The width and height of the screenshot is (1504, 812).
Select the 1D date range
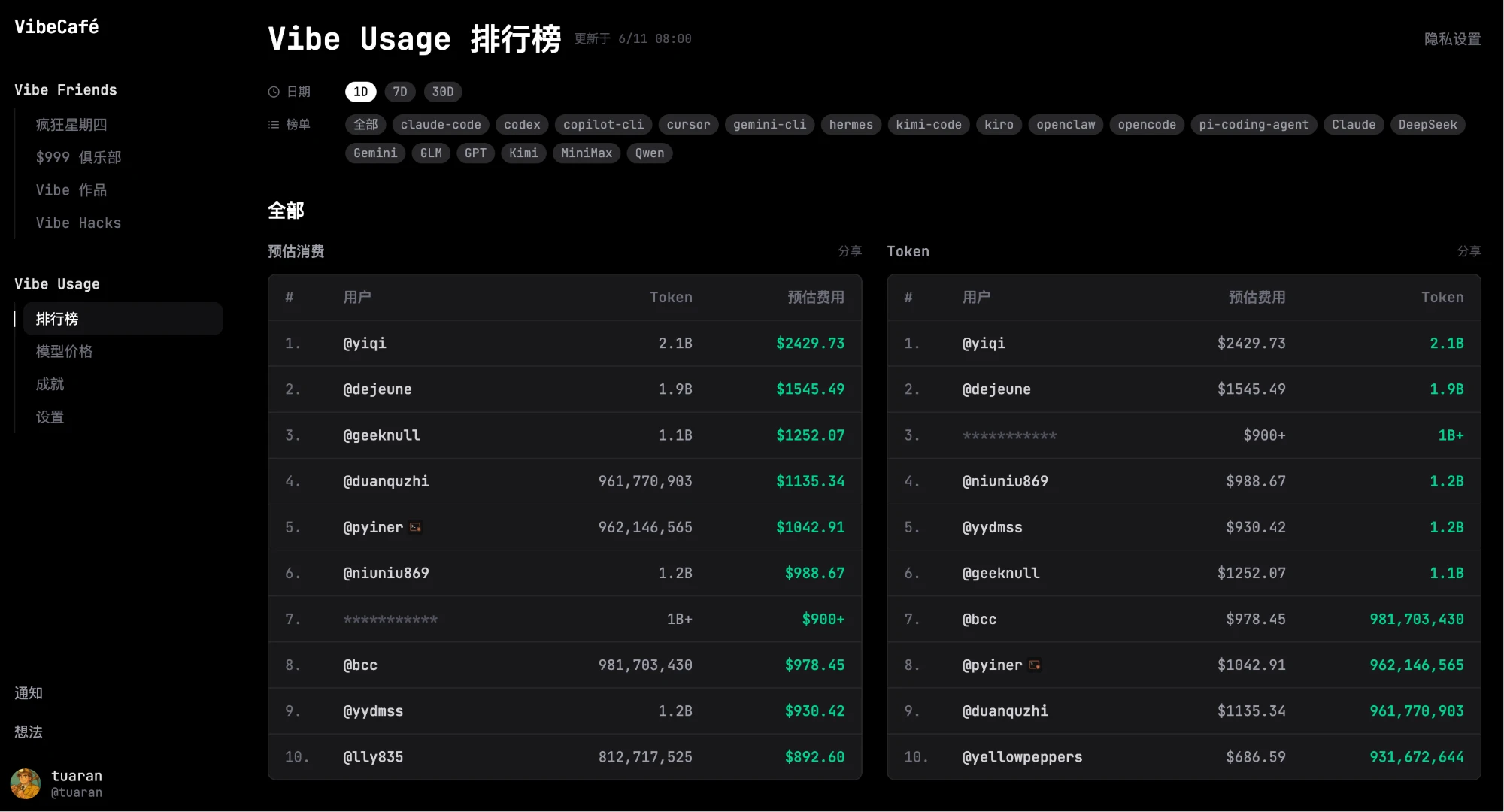coord(361,92)
